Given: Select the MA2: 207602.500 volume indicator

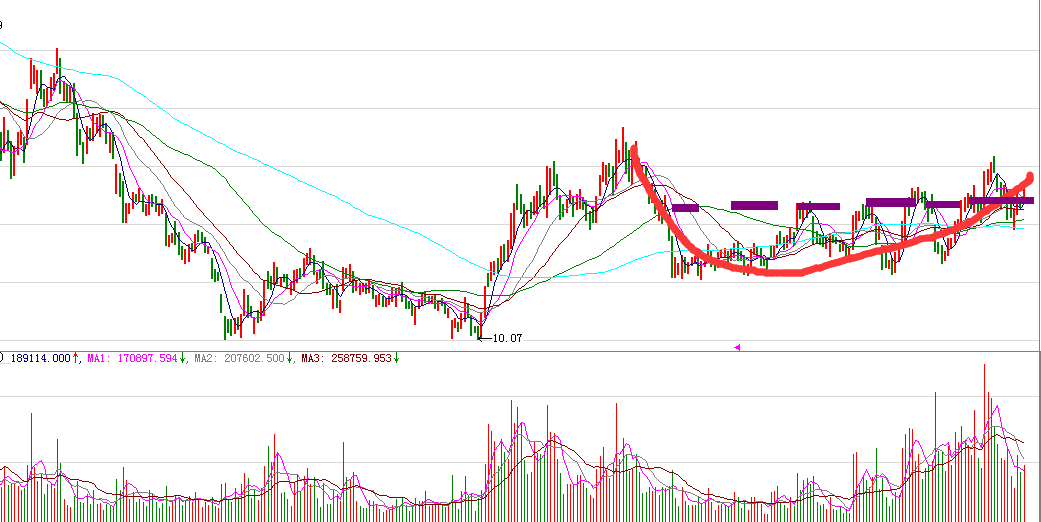Looking at the screenshot, I should [240, 358].
